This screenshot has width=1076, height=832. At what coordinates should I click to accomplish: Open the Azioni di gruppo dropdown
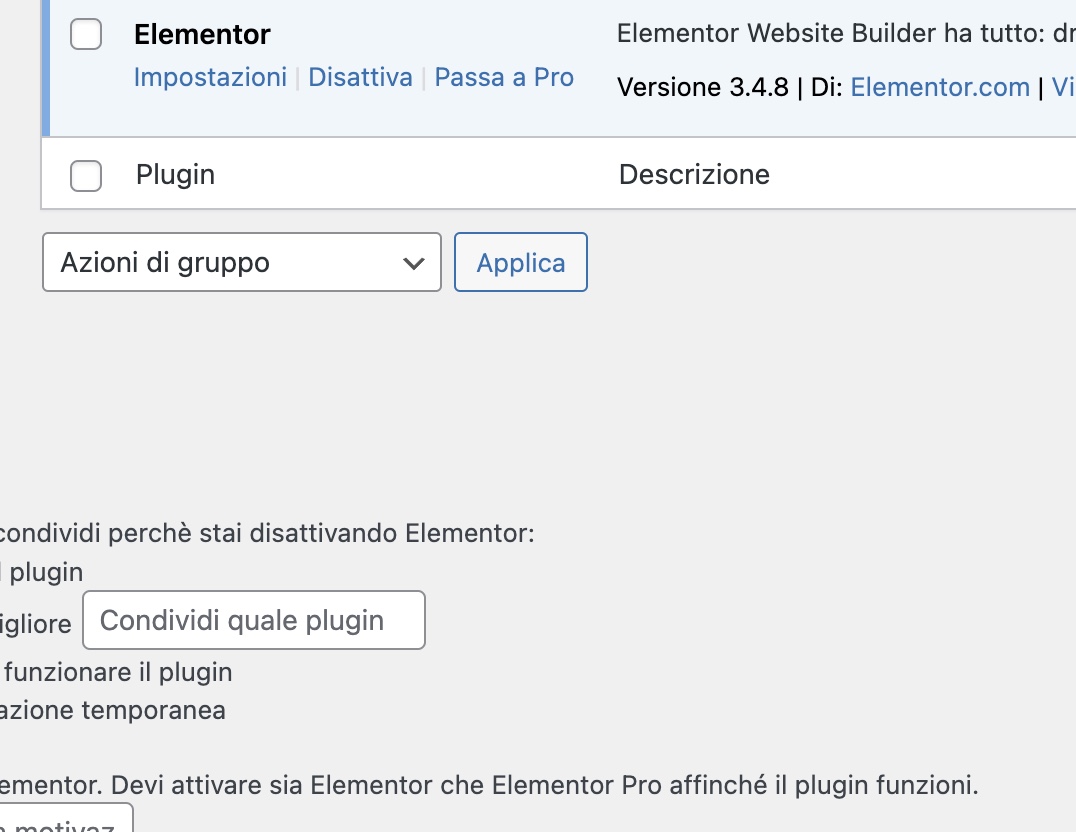tap(240, 263)
